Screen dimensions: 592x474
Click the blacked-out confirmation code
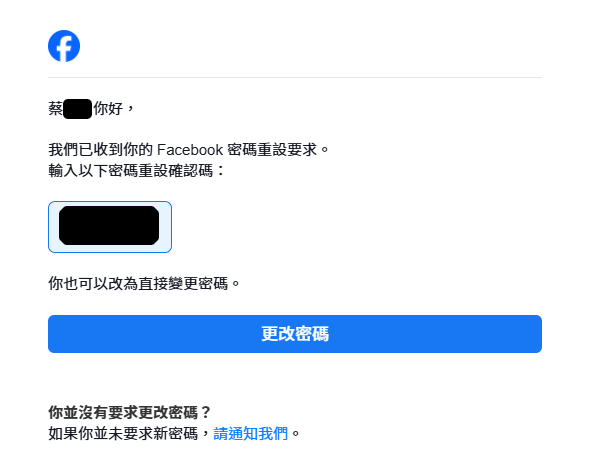(x=109, y=225)
